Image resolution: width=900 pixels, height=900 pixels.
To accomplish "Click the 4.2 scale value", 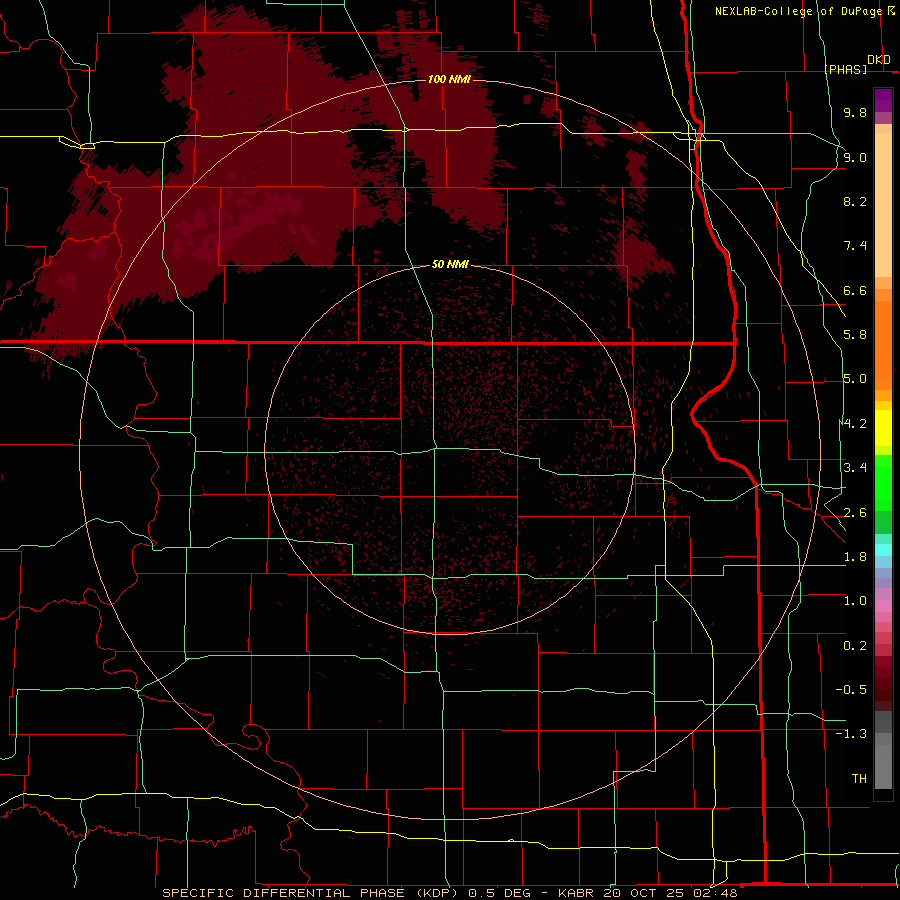I will pyautogui.click(x=855, y=424).
